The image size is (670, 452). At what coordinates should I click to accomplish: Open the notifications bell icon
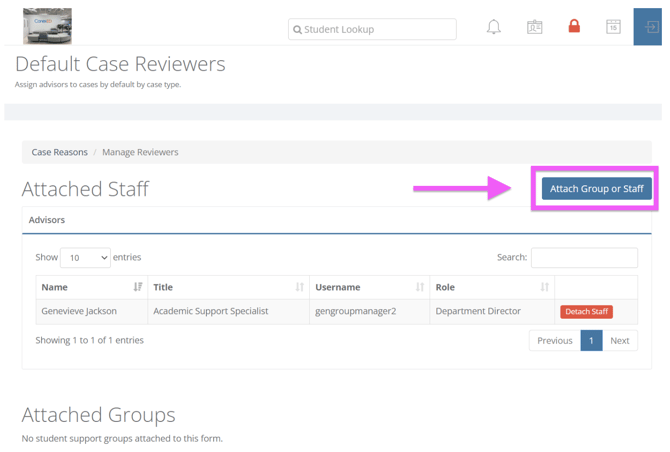pos(493,27)
